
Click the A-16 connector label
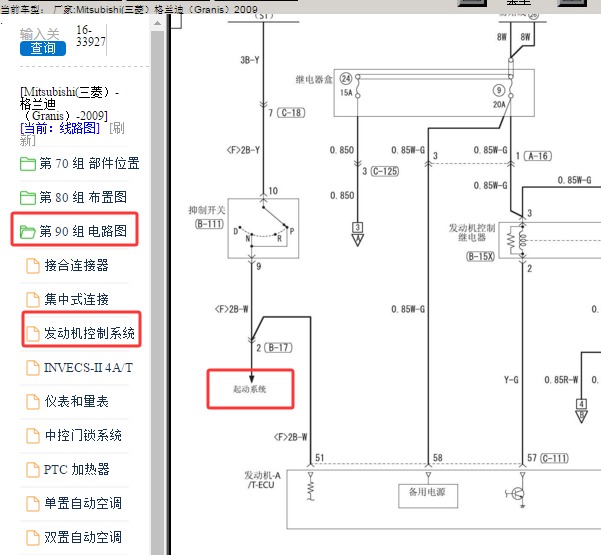(x=538, y=156)
